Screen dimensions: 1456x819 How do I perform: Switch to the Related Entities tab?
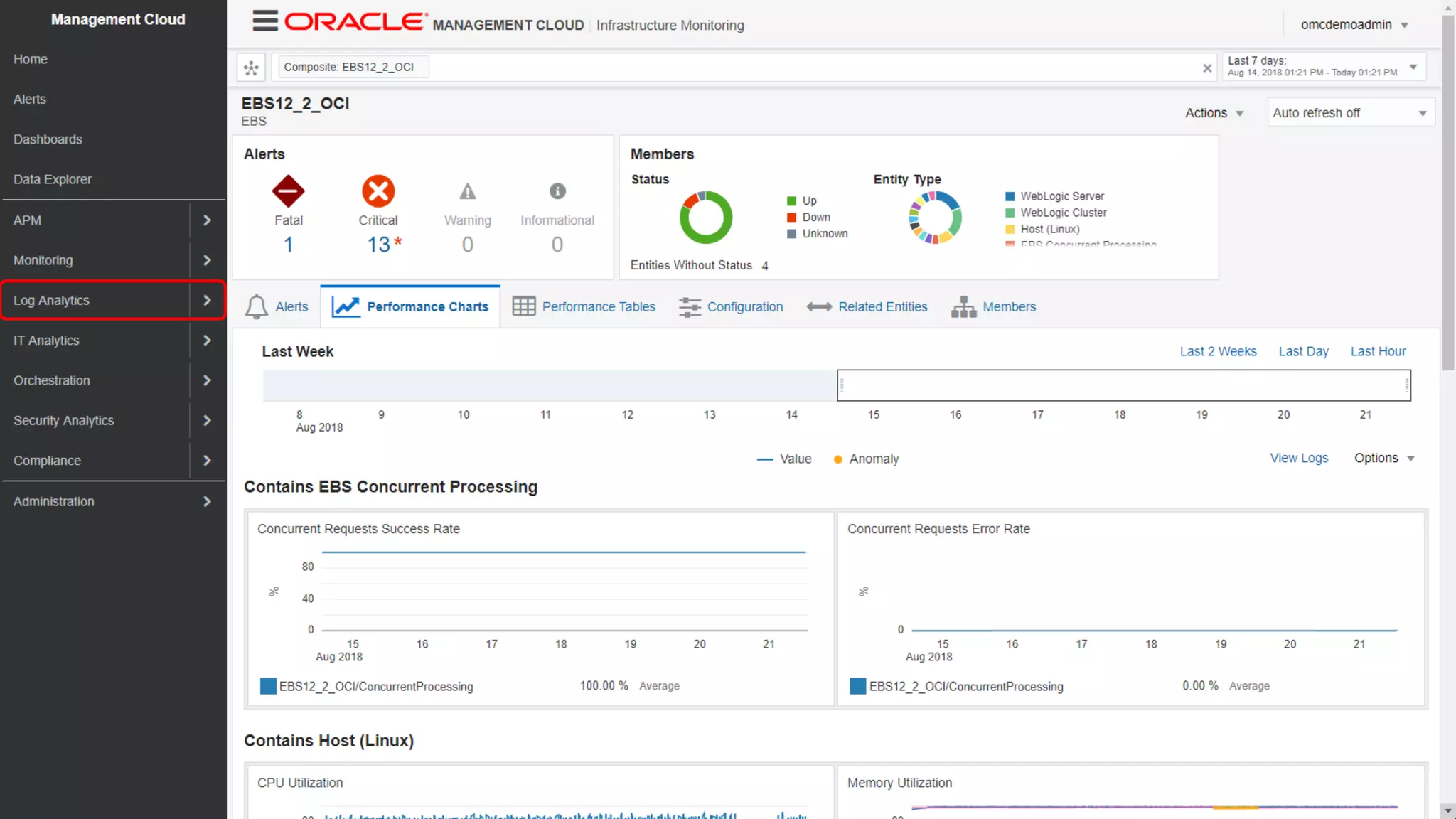(867, 306)
